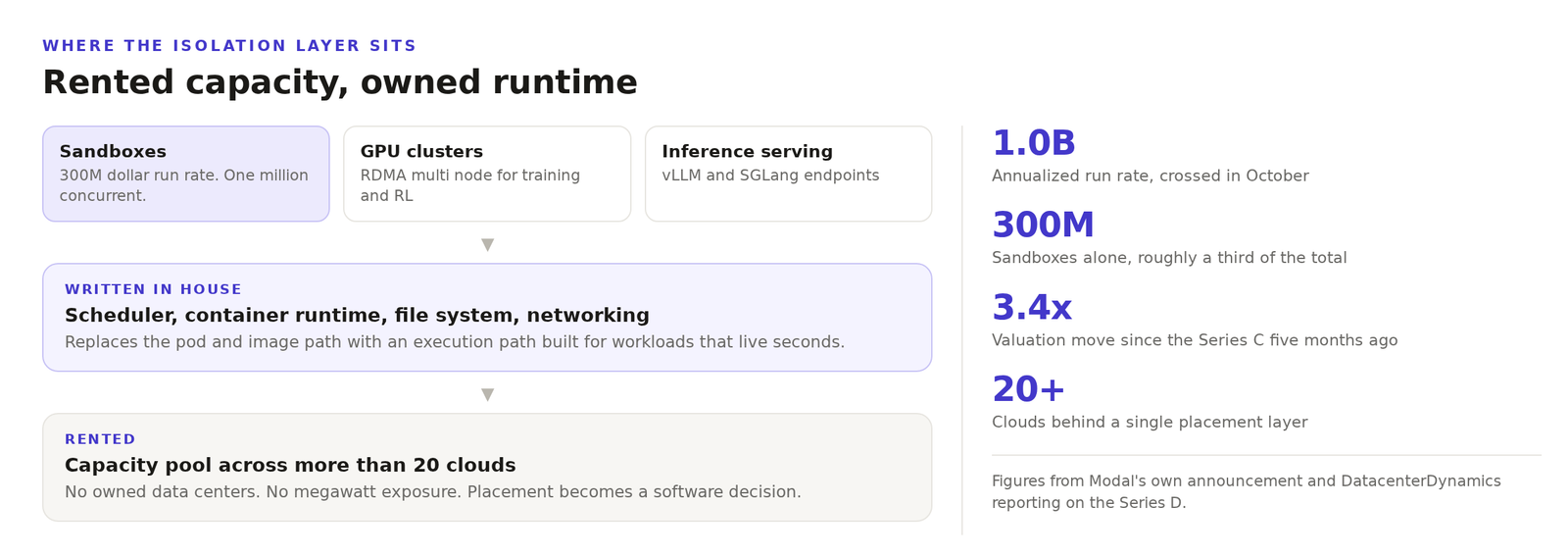Click the WHERE THE ISOLATION LAYER SITS label

229,46
